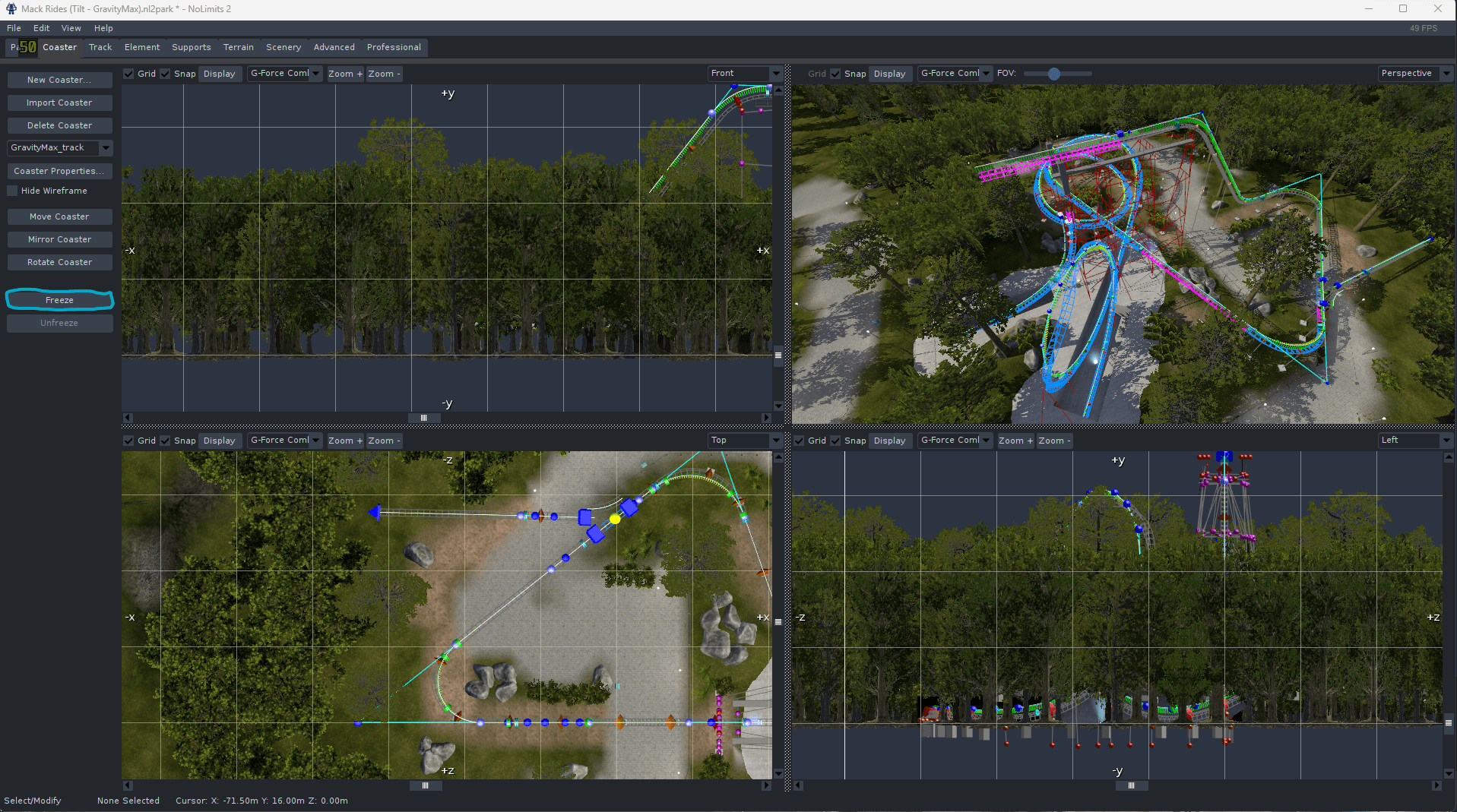Open the Front view selector dropdown

coord(744,74)
